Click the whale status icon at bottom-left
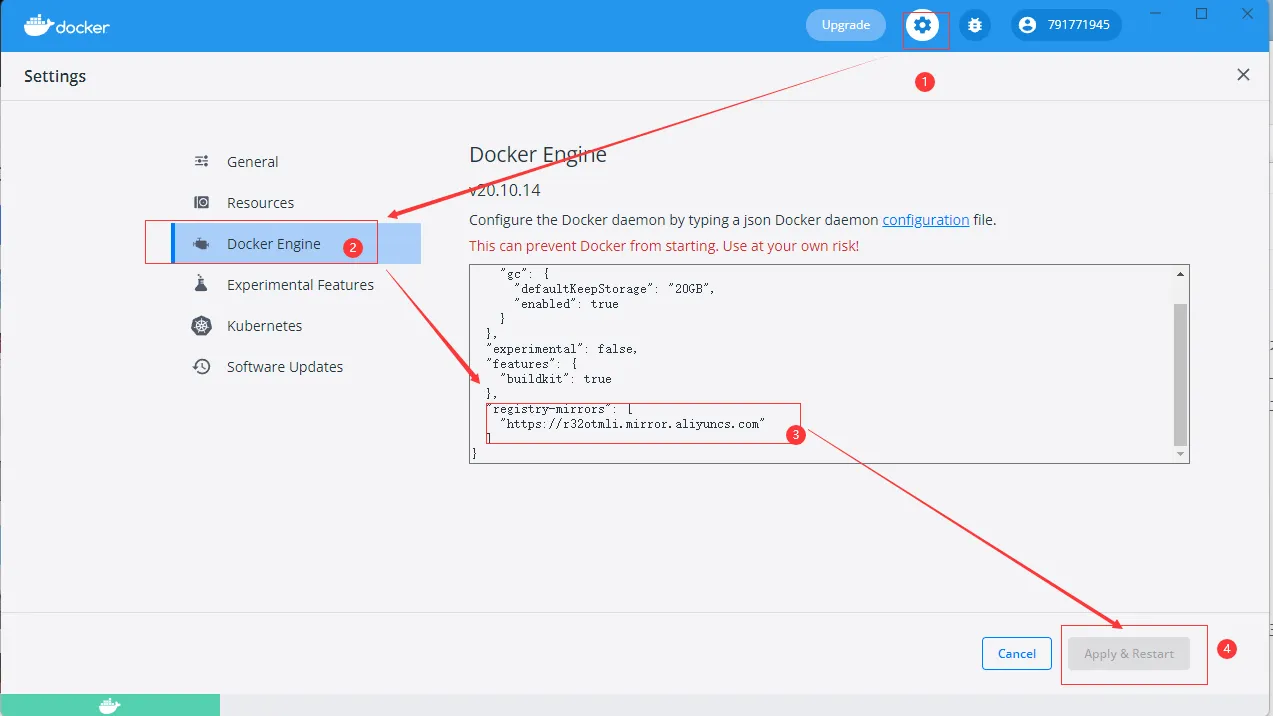Image resolution: width=1273 pixels, height=716 pixels. [x=110, y=706]
